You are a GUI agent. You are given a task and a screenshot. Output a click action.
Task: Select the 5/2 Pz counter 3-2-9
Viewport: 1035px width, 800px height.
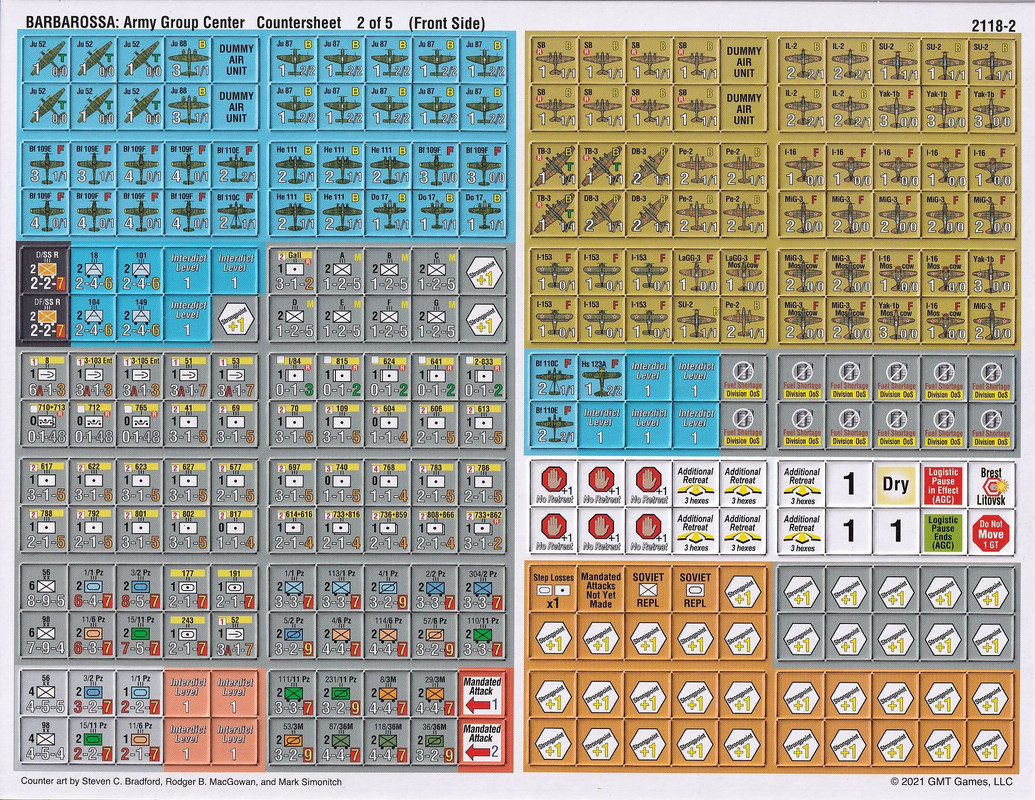[x=294, y=636]
